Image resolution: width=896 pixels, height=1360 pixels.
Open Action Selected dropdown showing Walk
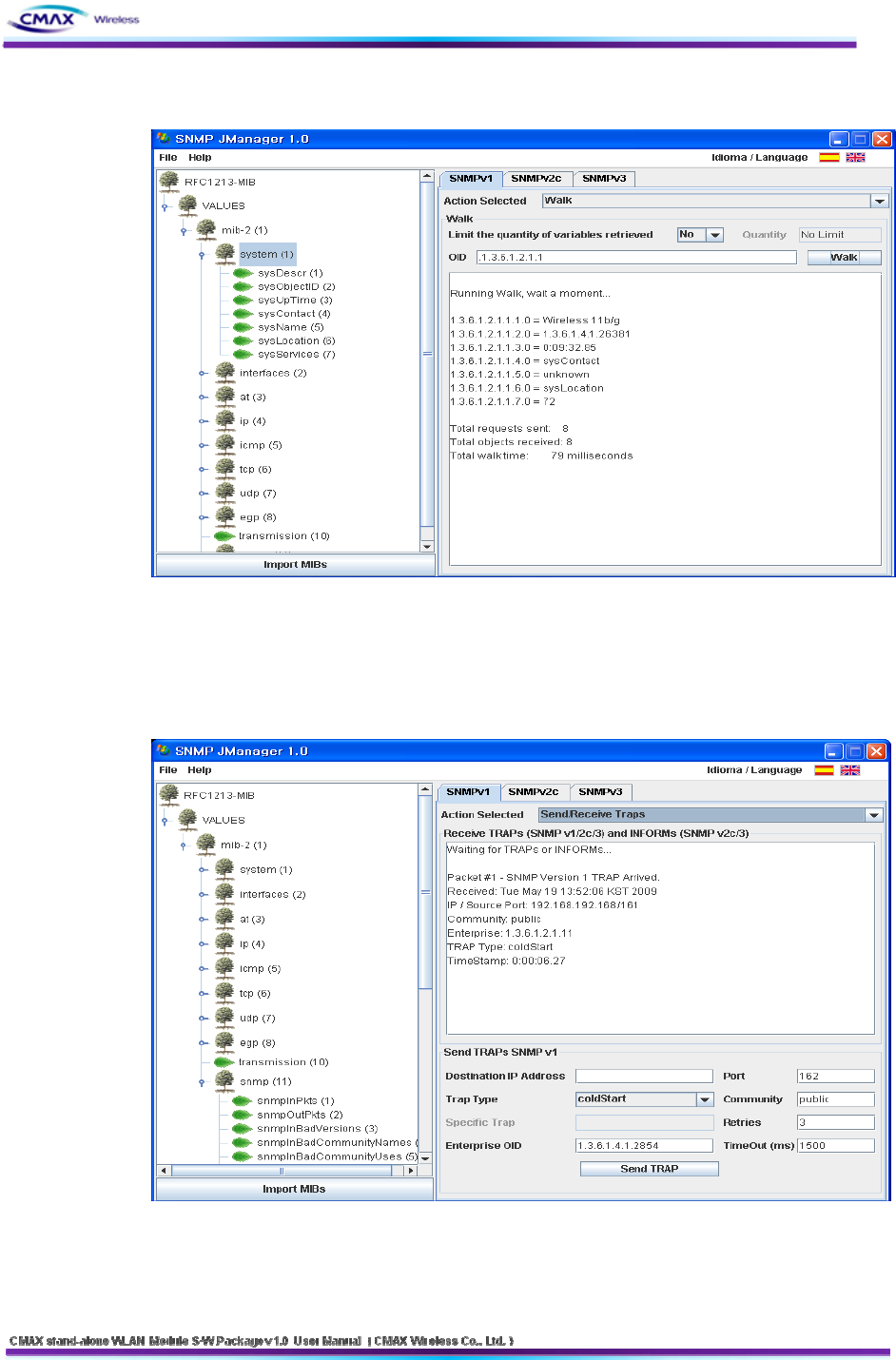[x=879, y=201]
